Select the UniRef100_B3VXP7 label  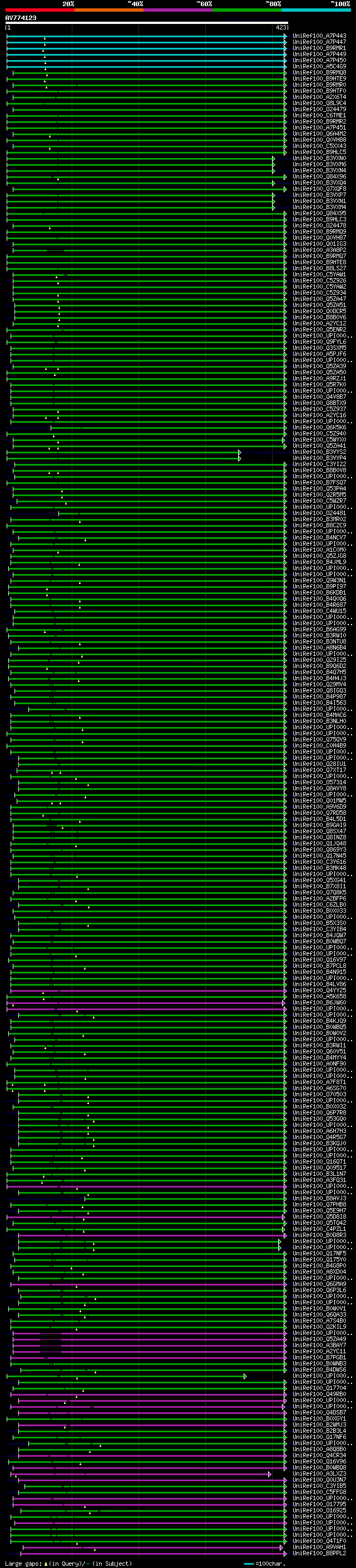(319, 195)
